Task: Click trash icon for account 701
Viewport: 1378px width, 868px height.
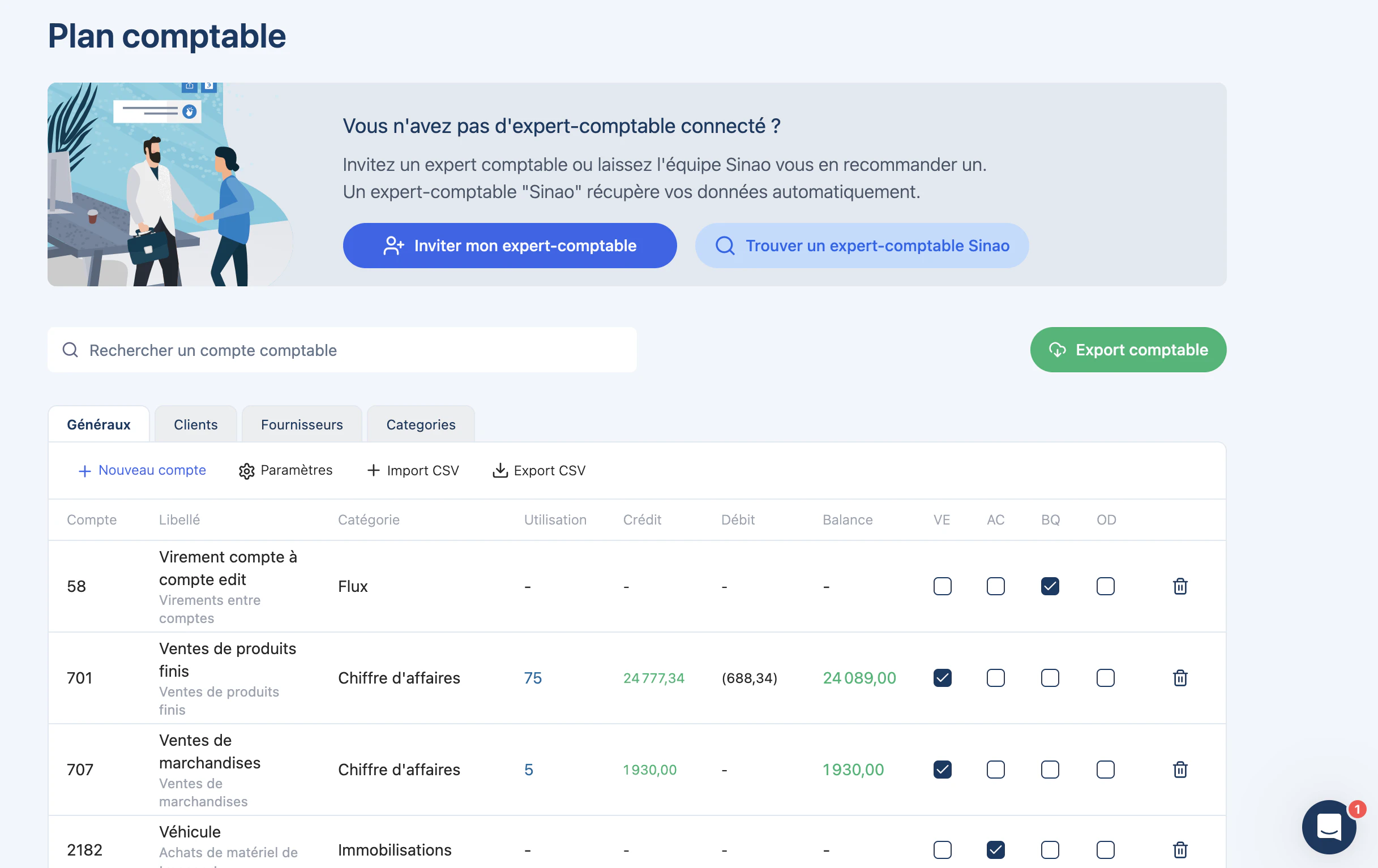Action: click(x=1180, y=677)
